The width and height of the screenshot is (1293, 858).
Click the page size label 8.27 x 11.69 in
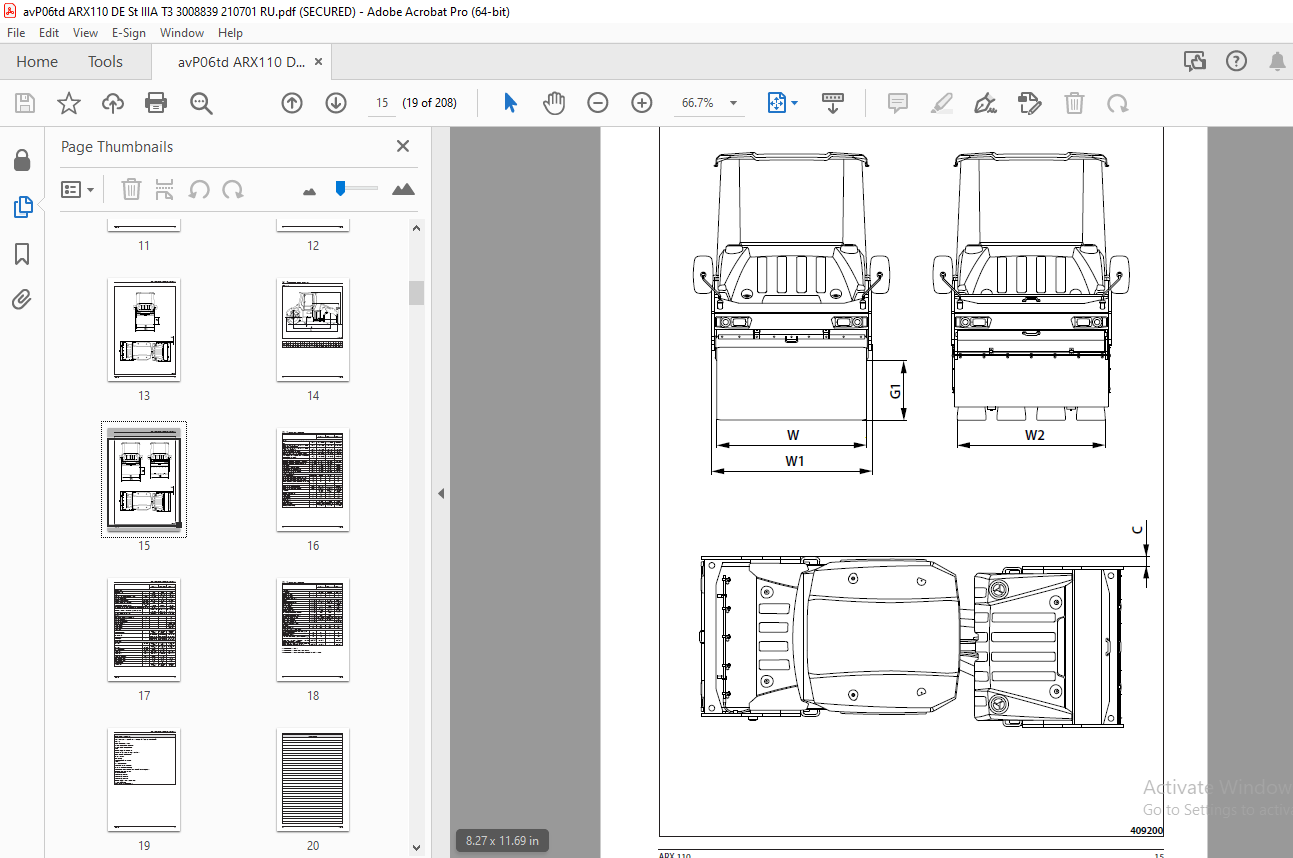pos(502,841)
